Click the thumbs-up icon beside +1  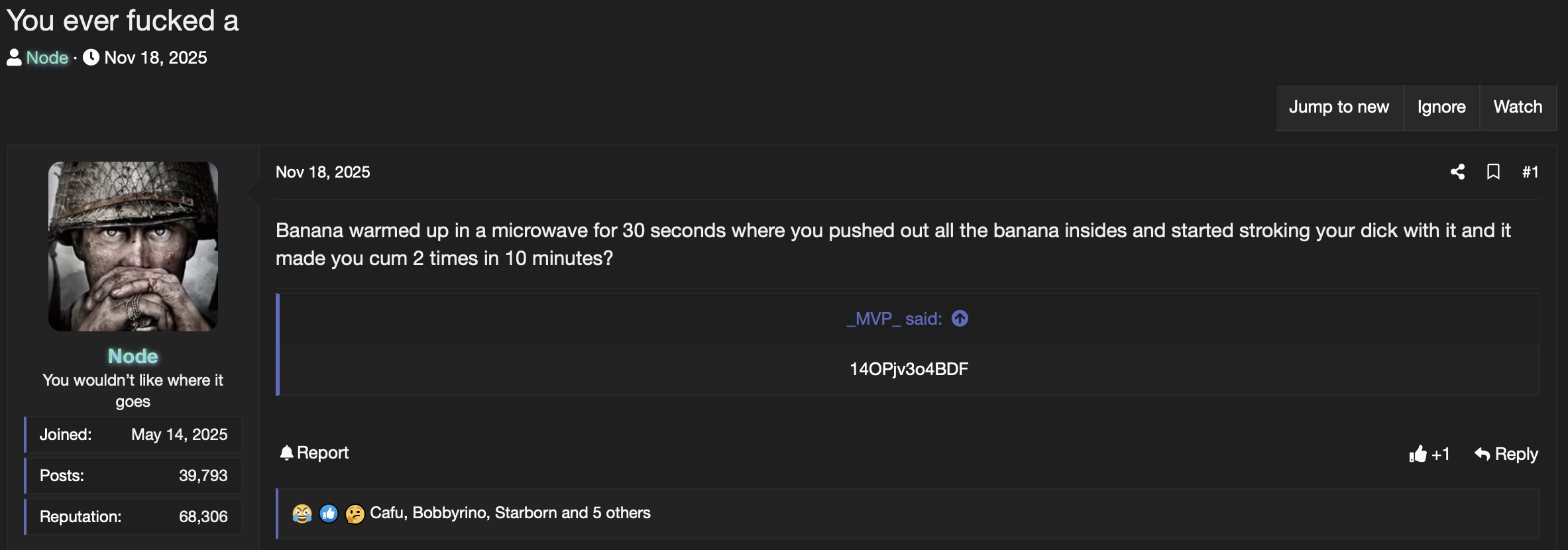click(1418, 453)
